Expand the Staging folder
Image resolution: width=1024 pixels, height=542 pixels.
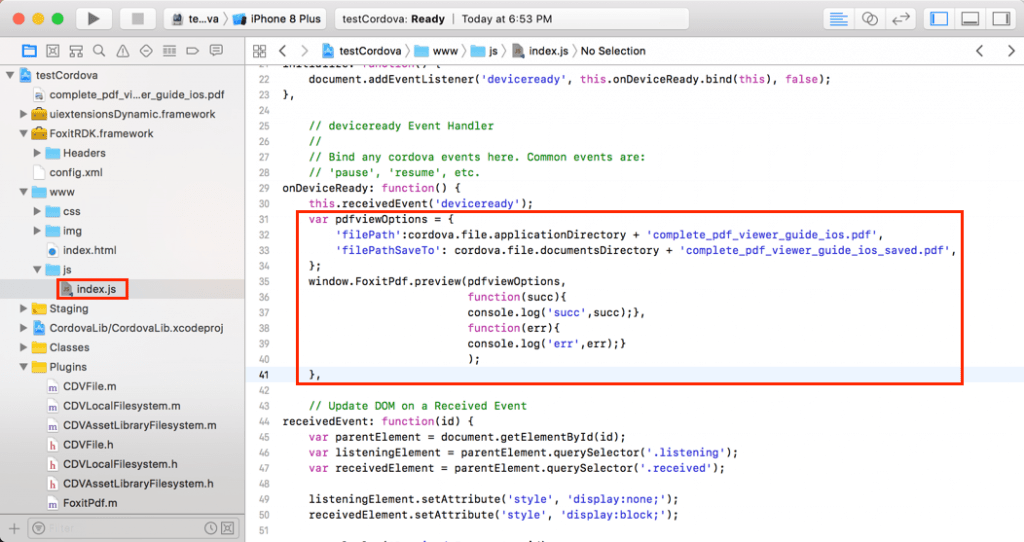coord(24,308)
